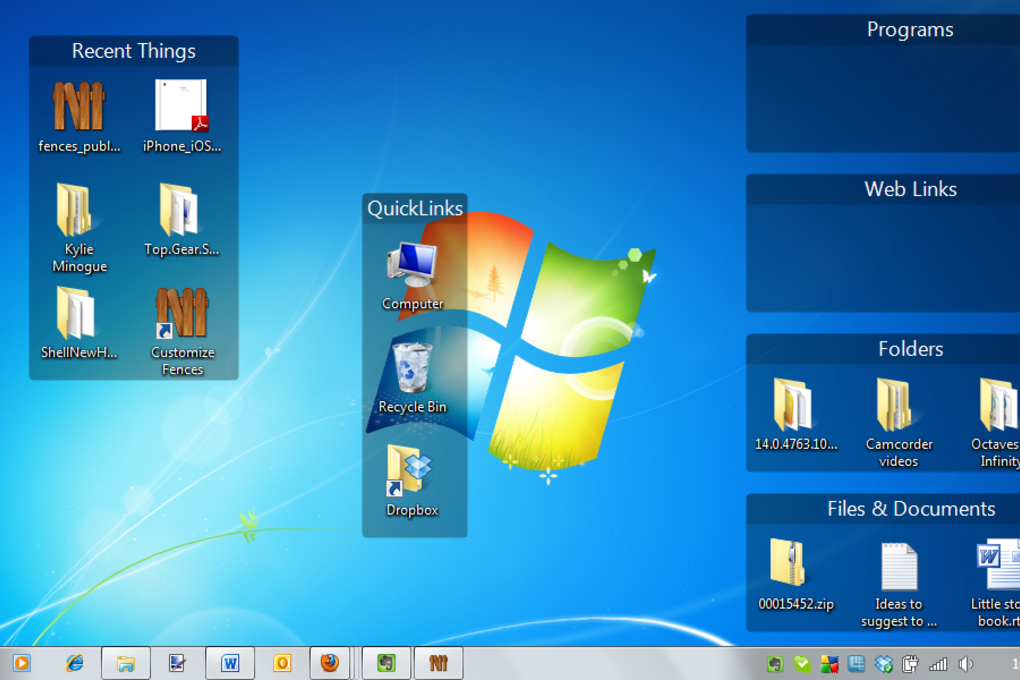Launch Windows Media Player from taskbar

click(21, 663)
